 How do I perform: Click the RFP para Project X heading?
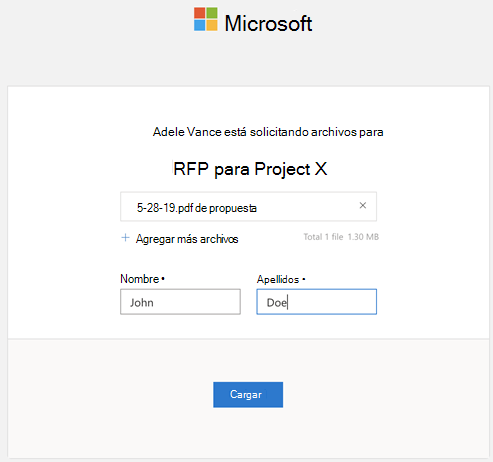[x=250, y=169]
